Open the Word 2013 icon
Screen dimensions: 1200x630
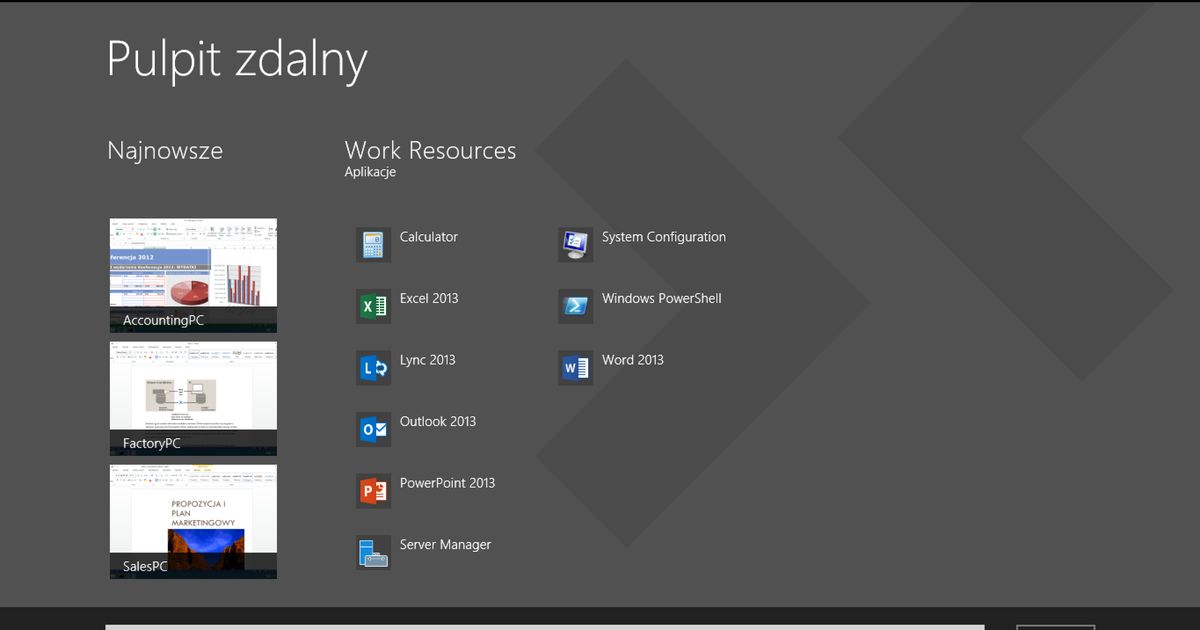click(x=575, y=368)
